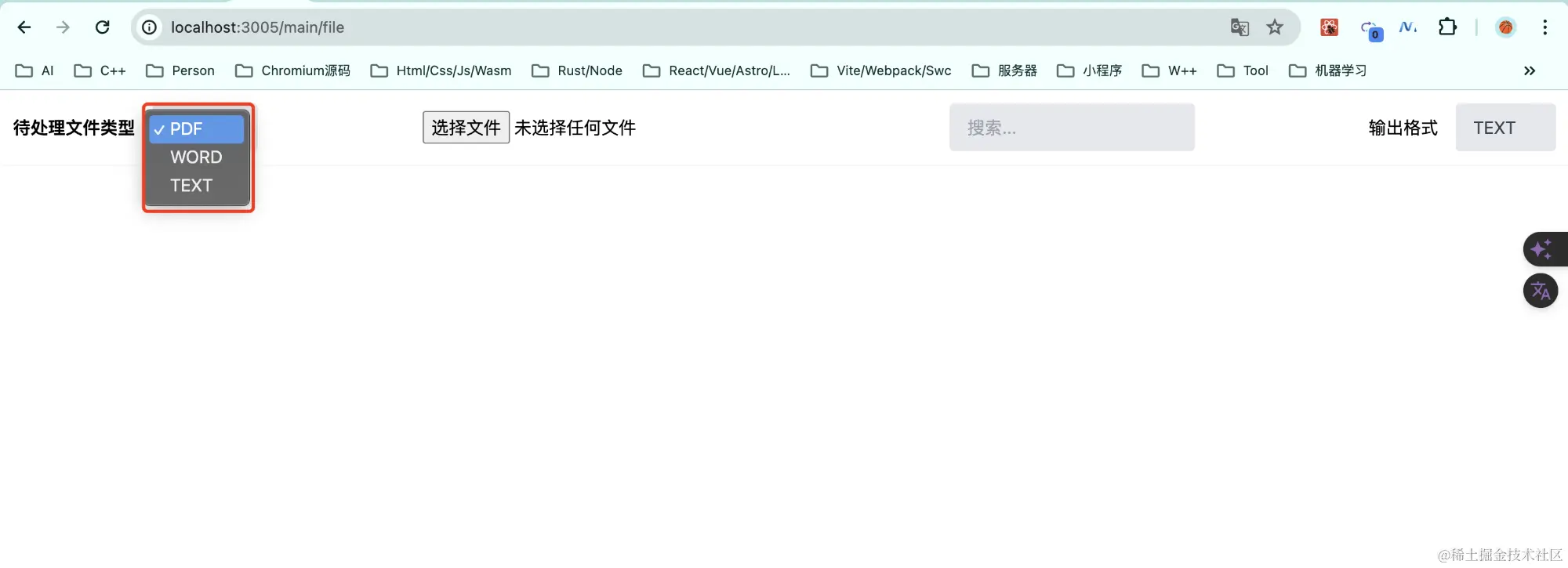Open the Chromium源码 bookmark folder
This screenshot has width=1568, height=568.
[293, 71]
